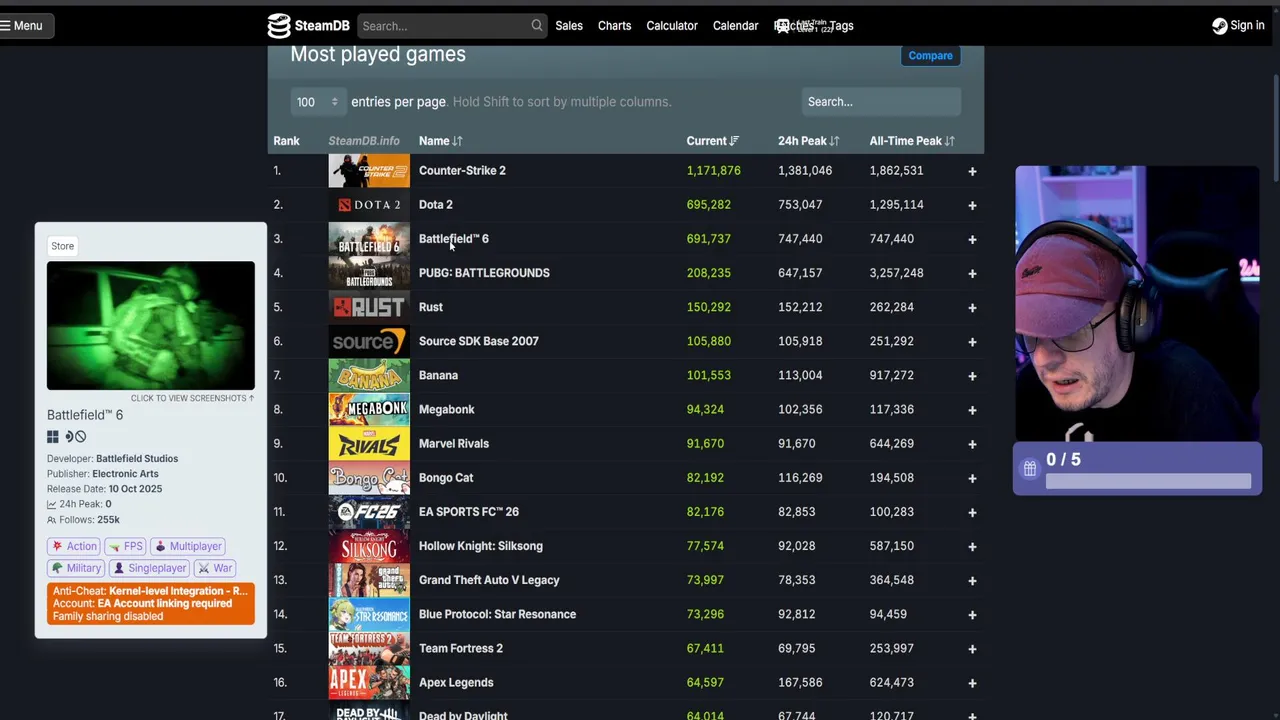Add Battlefield 6 to compare with plus
This screenshot has width=1280, height=720.
[972, 239]
